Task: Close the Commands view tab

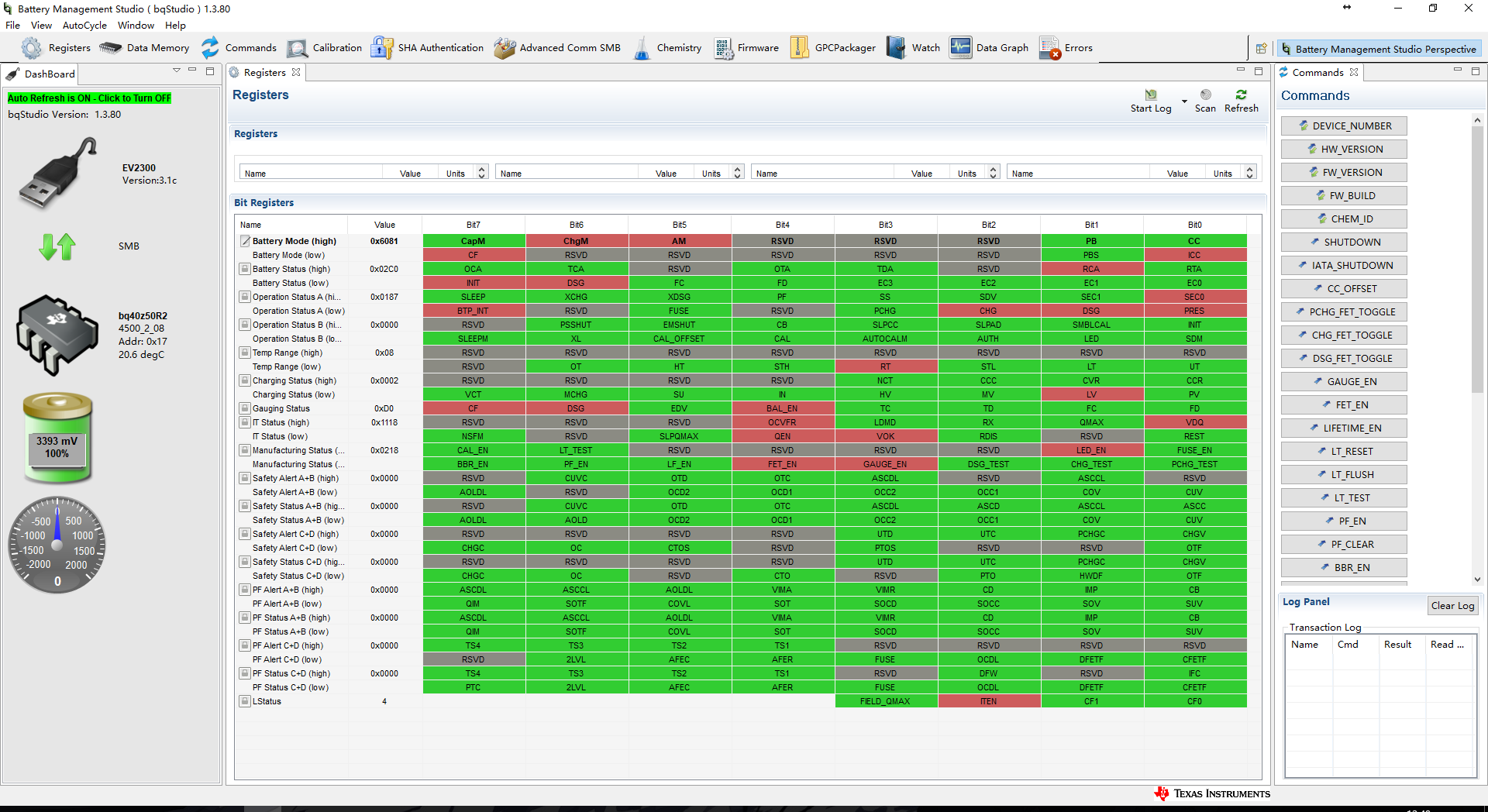Action: click(1354, 72)
